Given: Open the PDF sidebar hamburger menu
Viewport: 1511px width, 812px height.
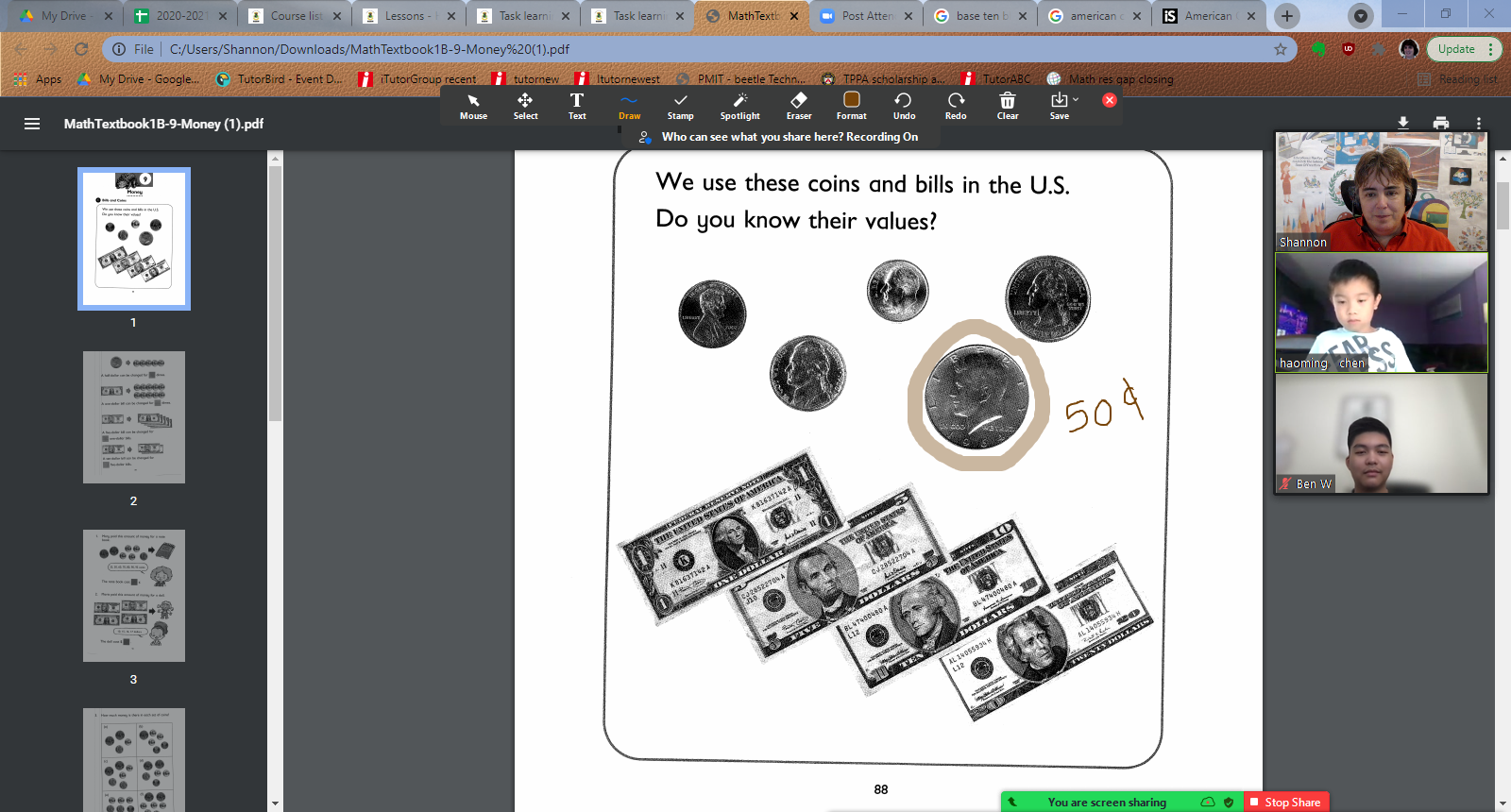Looking at the screenshot, I should coord(32,124).
